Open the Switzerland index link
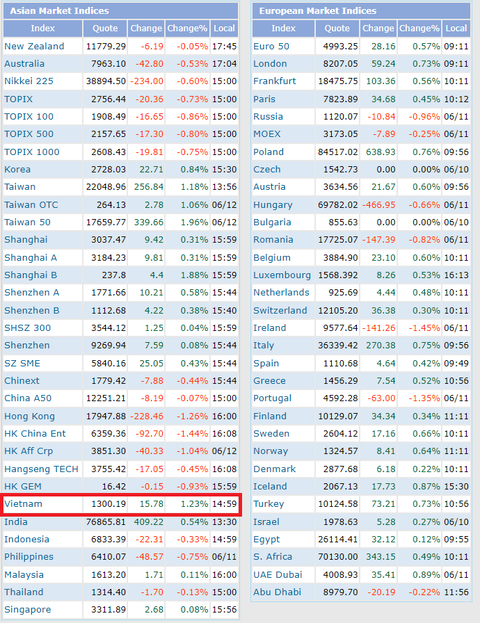 280,310
